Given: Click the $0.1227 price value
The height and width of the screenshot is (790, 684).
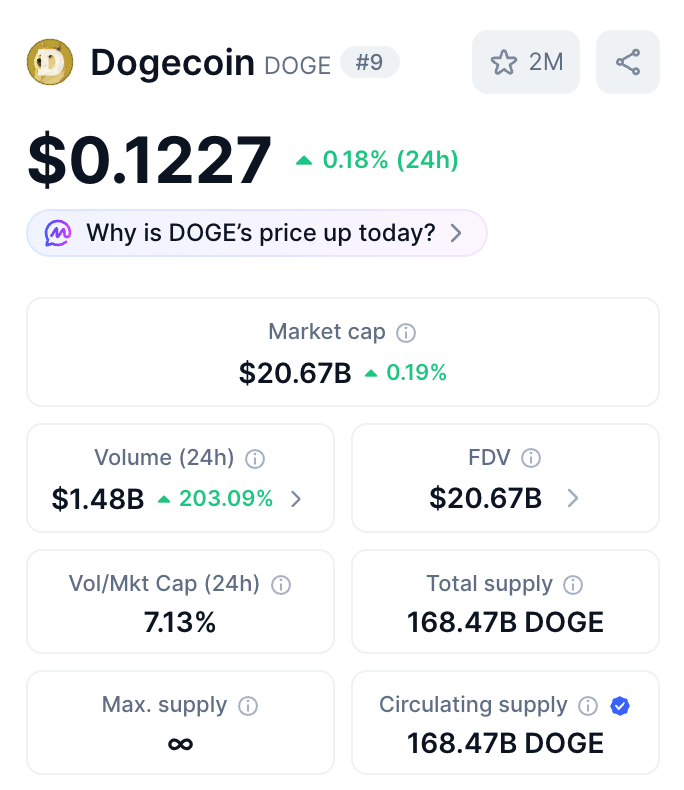Looking at the screenshot, I should click(150, 160).
